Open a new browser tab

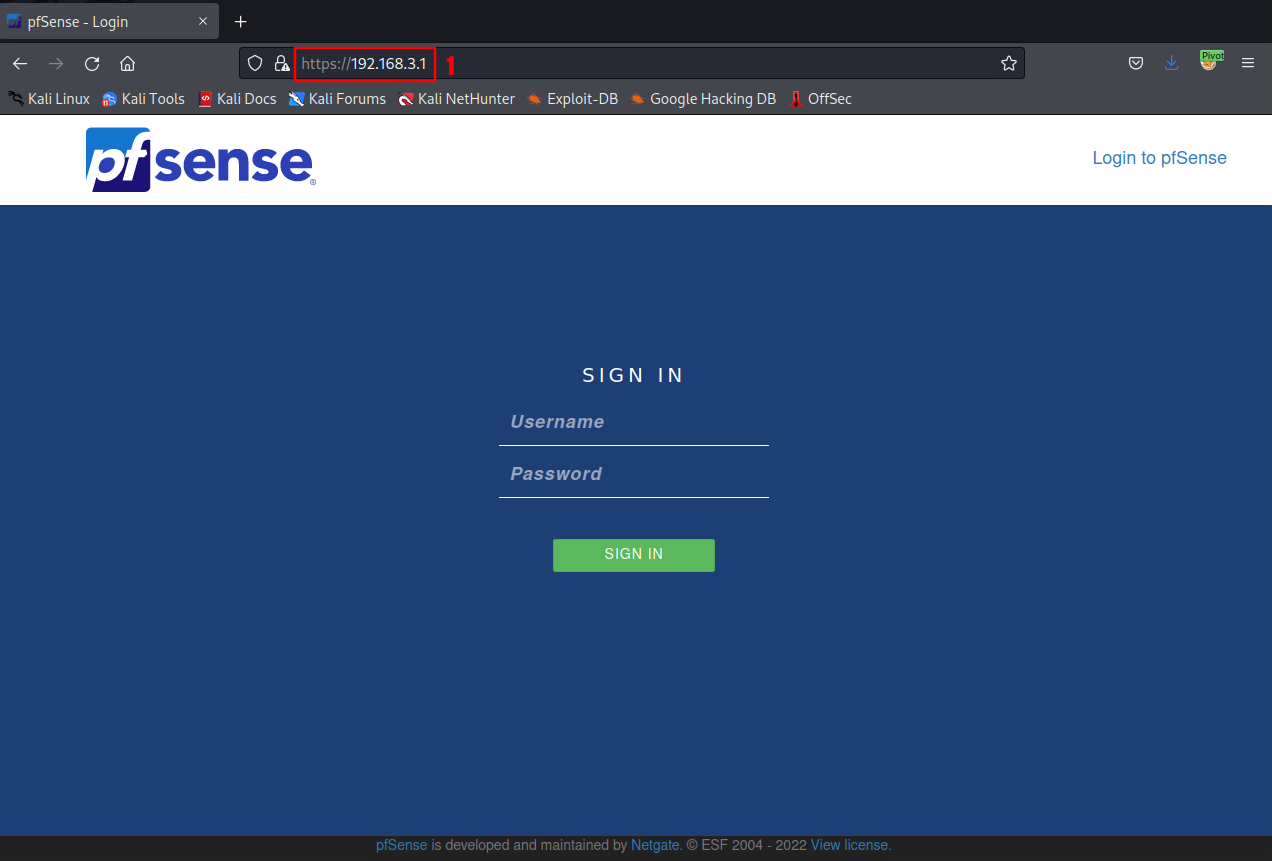[x=240, y=22]
